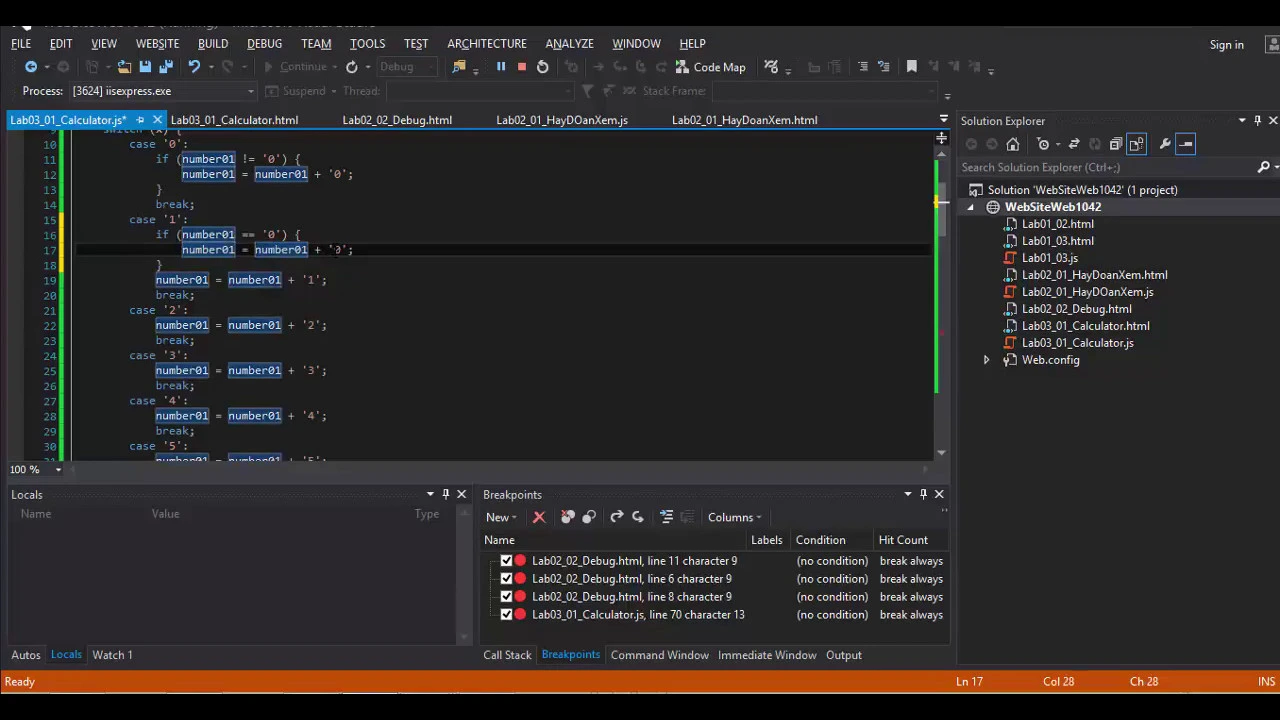The height and width of the screenshot is (720, 1280).
Task: Open the New breakpoint dropdown
Action: point(501,517)
